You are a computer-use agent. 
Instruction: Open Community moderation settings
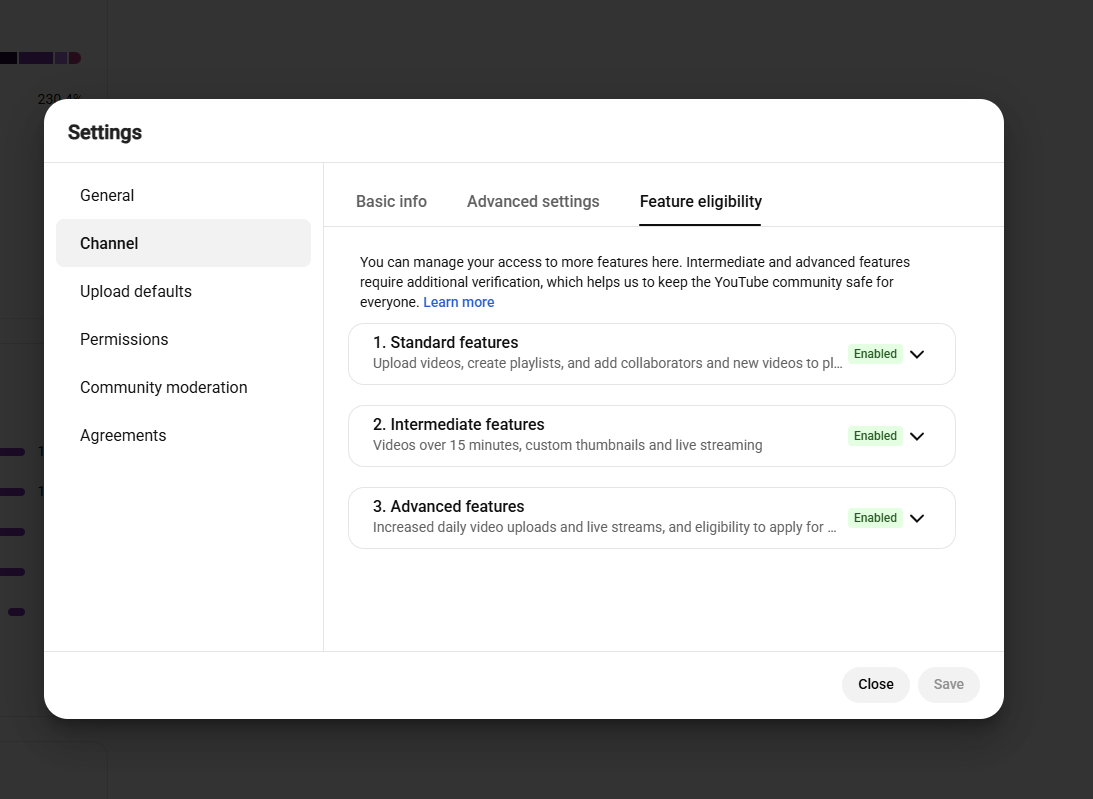pyautogui.click(x=183, y=388)
